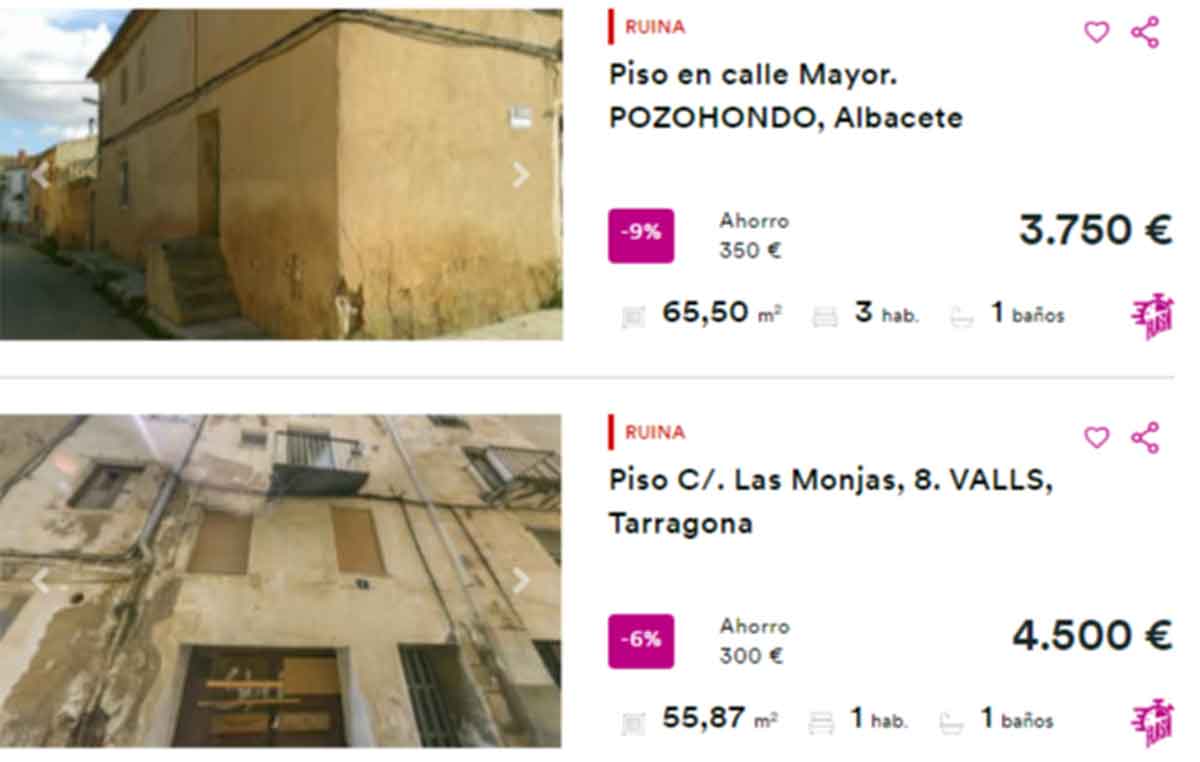Click the -9% discount badge

click(x=641, y=235)
